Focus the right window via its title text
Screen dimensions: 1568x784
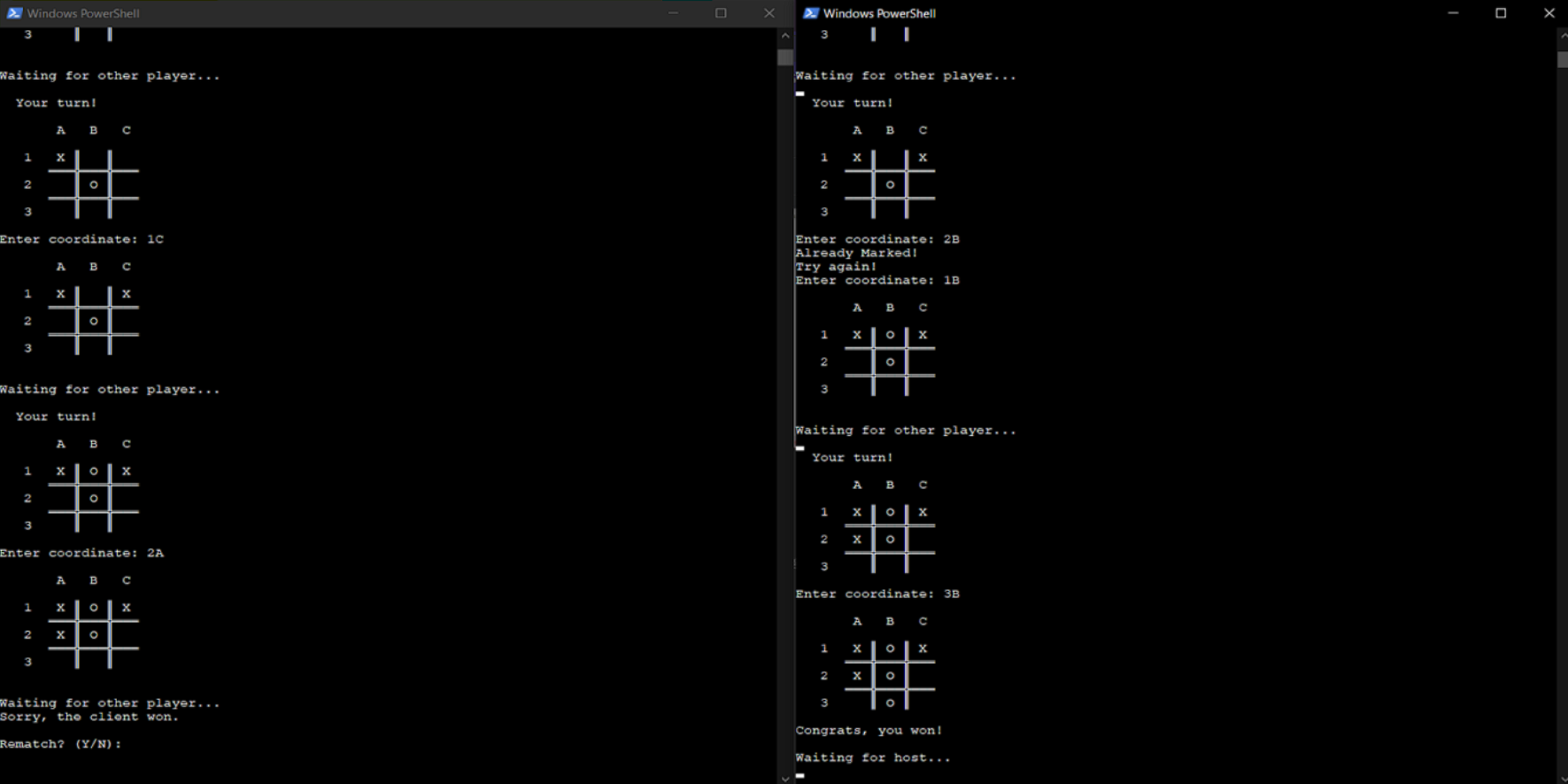point(879,13)
